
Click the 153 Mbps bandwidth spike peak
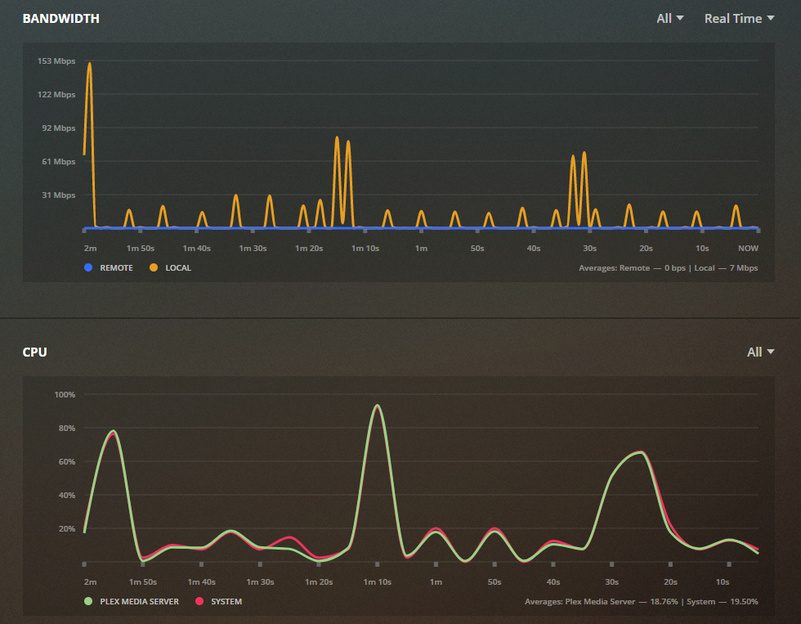89,63
